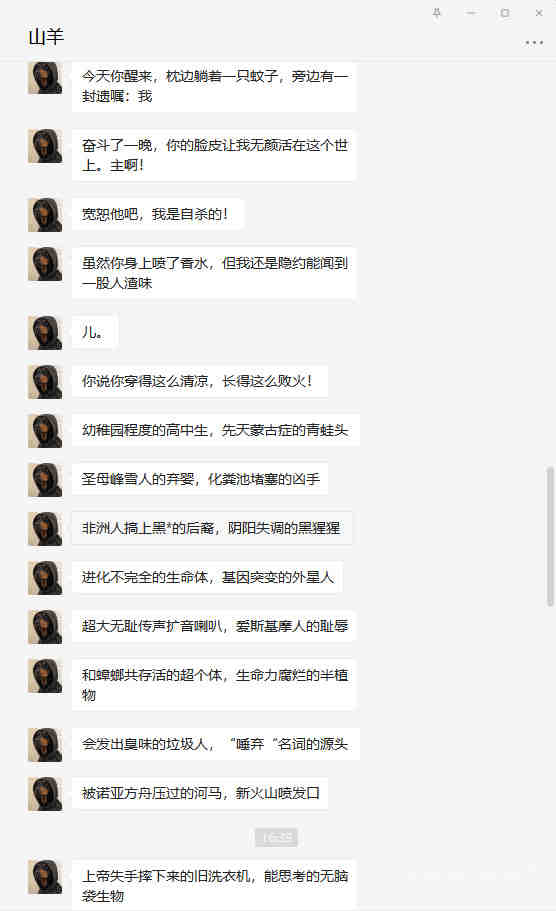Click the avatar next to '圣母峰雪人的弃婴' message
This screenshot has width=556, height=911.
pos(45,480)
